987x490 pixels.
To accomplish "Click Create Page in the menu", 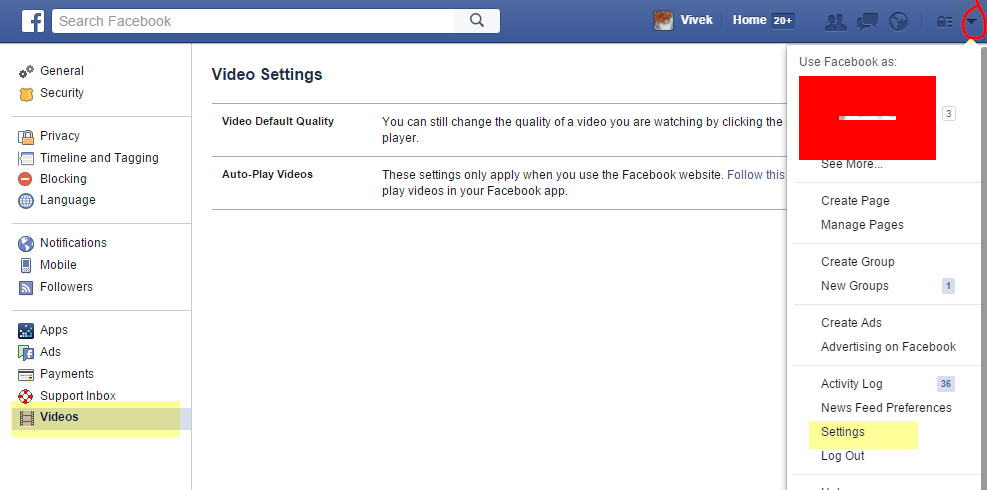I will pos(854,201).
